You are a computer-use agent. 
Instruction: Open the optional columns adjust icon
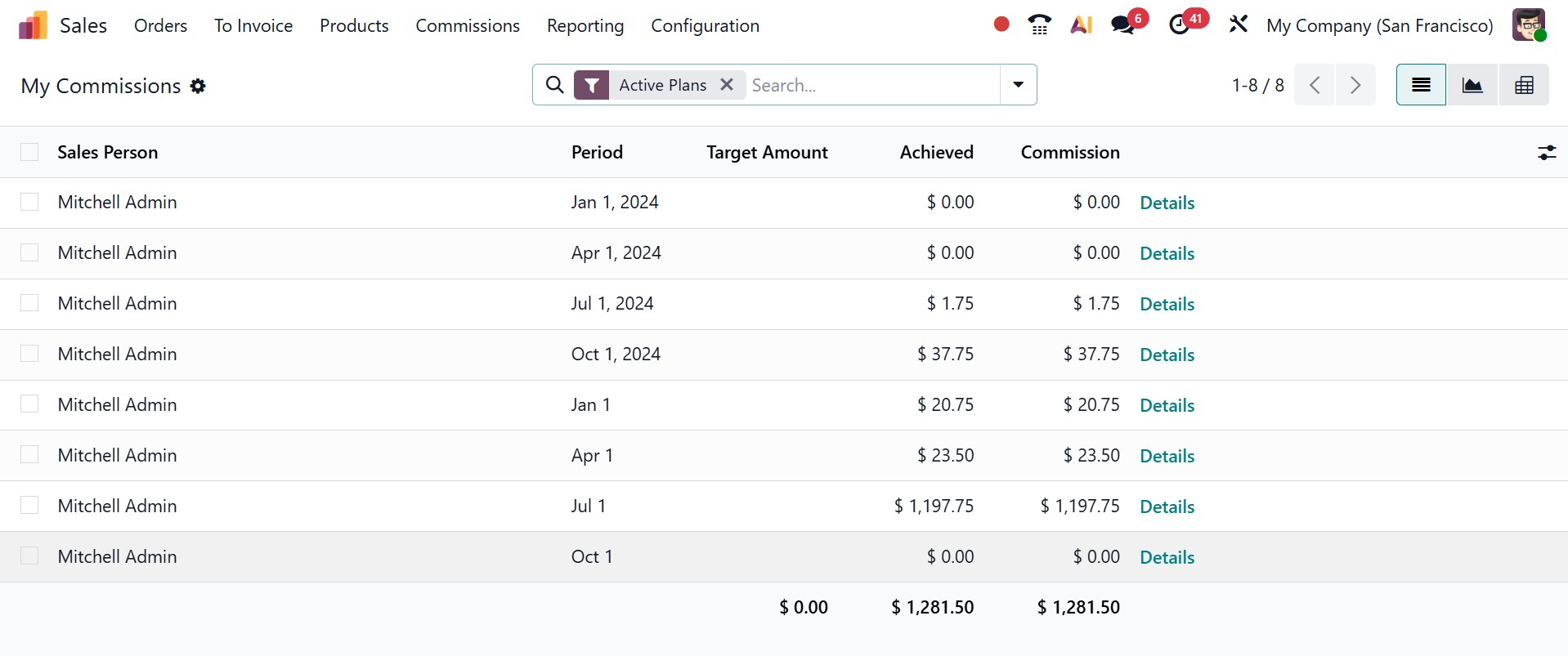point(1547,153)
